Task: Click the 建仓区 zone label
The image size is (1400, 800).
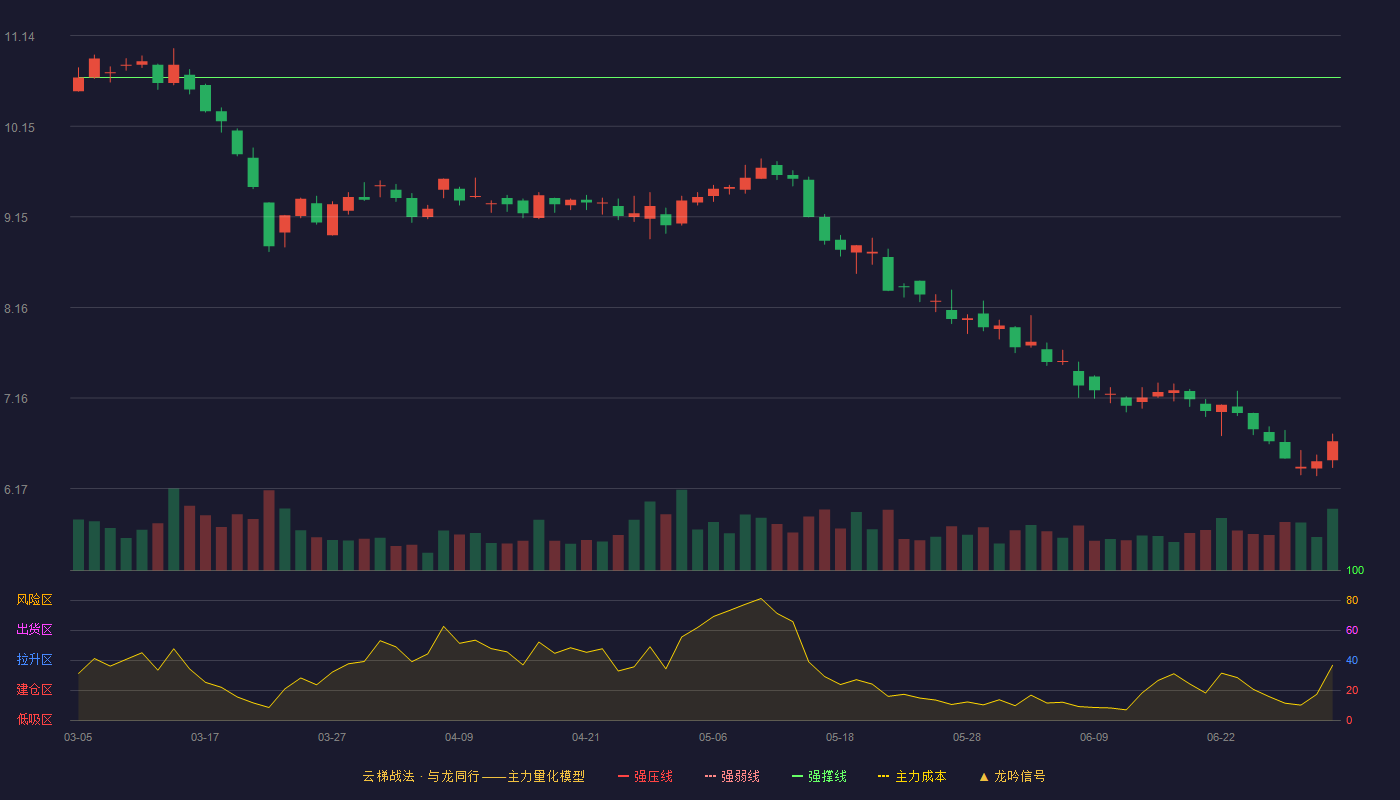Action: (x=35, y=690)
